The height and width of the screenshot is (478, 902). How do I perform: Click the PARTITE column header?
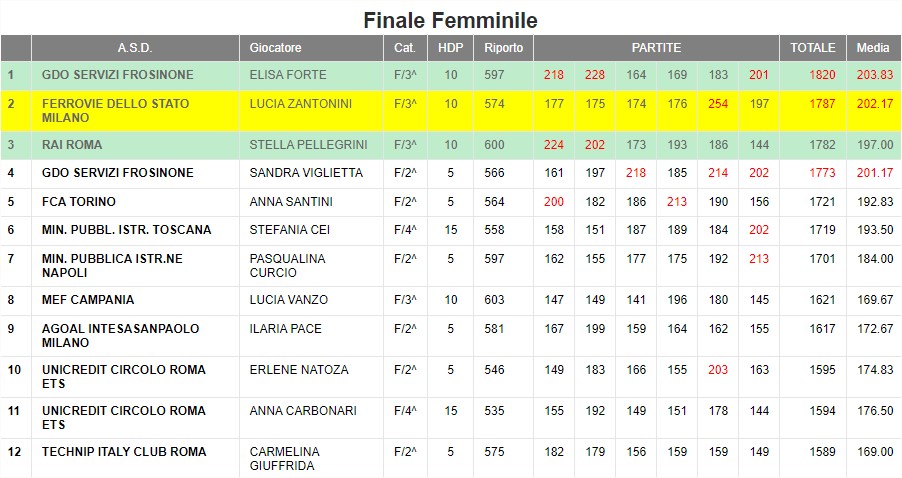(656, 48)
